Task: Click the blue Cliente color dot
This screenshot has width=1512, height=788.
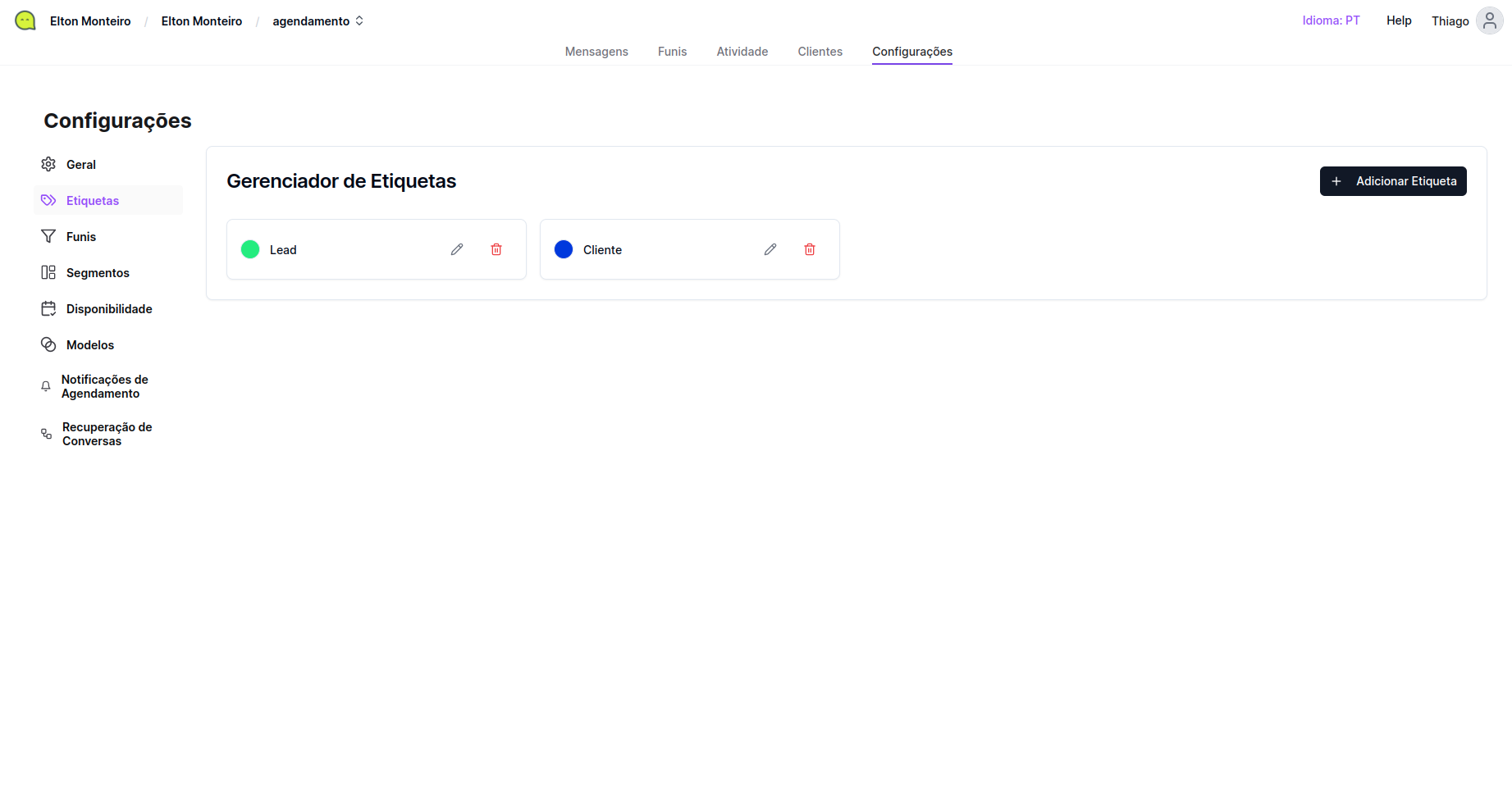Action: click(564, 249)
